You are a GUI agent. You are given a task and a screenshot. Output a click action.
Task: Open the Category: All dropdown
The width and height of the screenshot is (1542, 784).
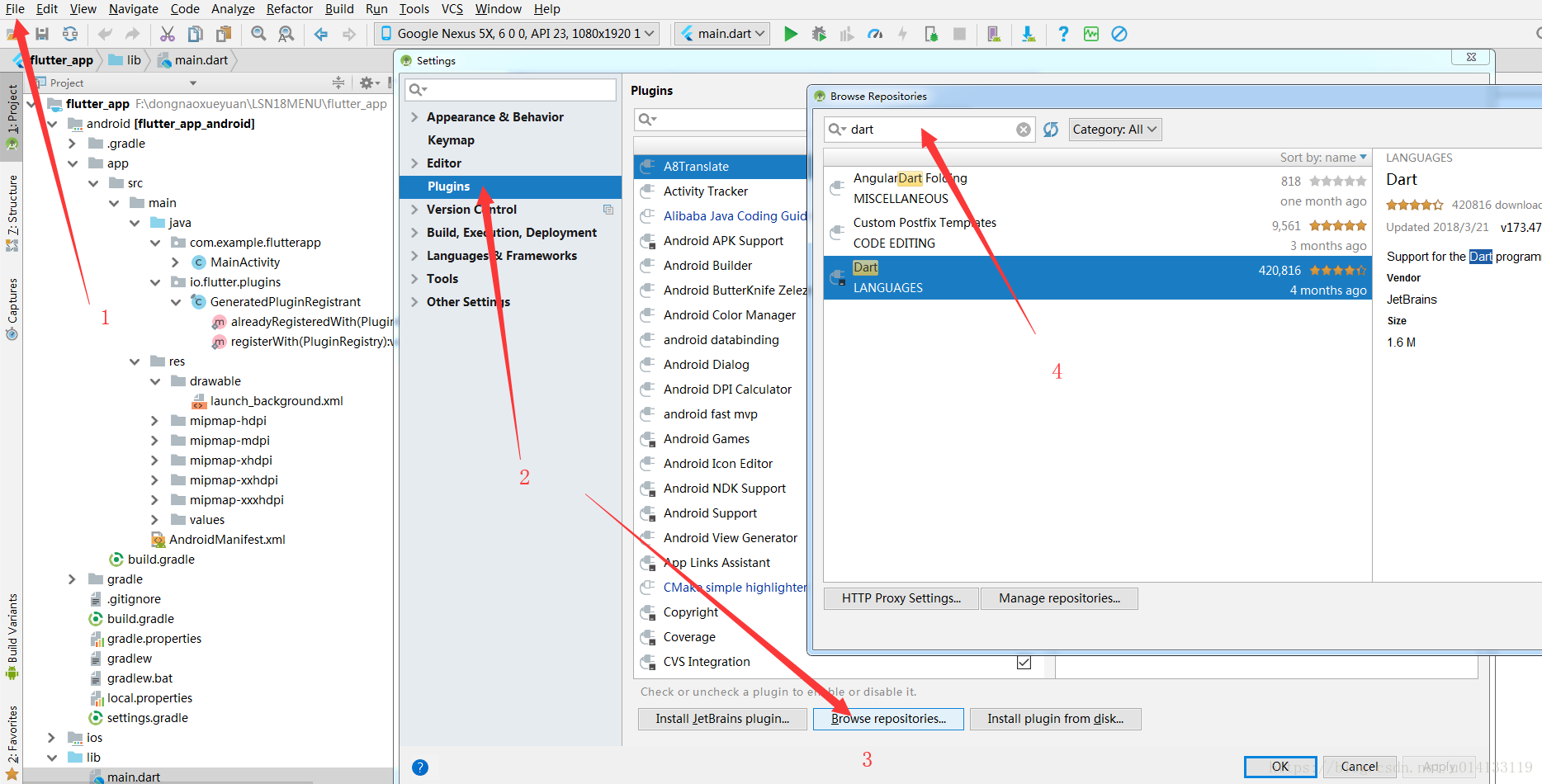(x=1115, y=130)
